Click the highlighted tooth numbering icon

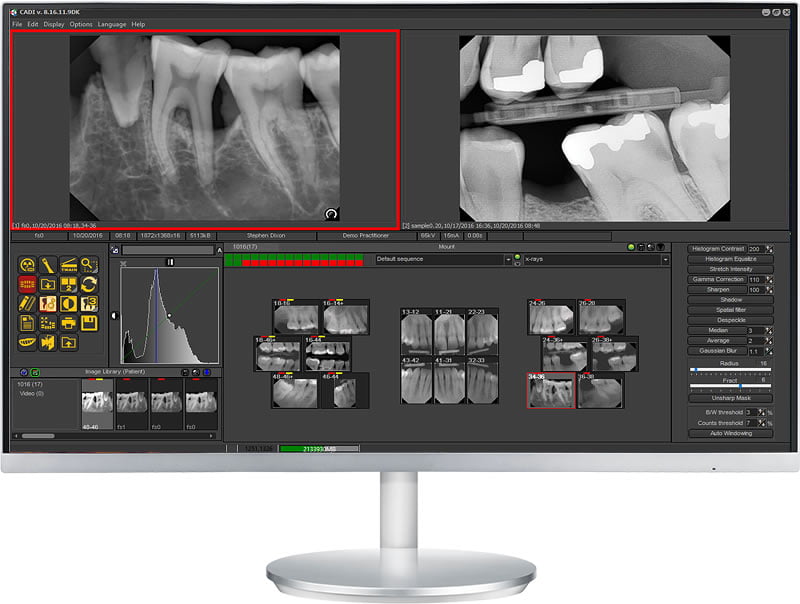coord(47,304)
